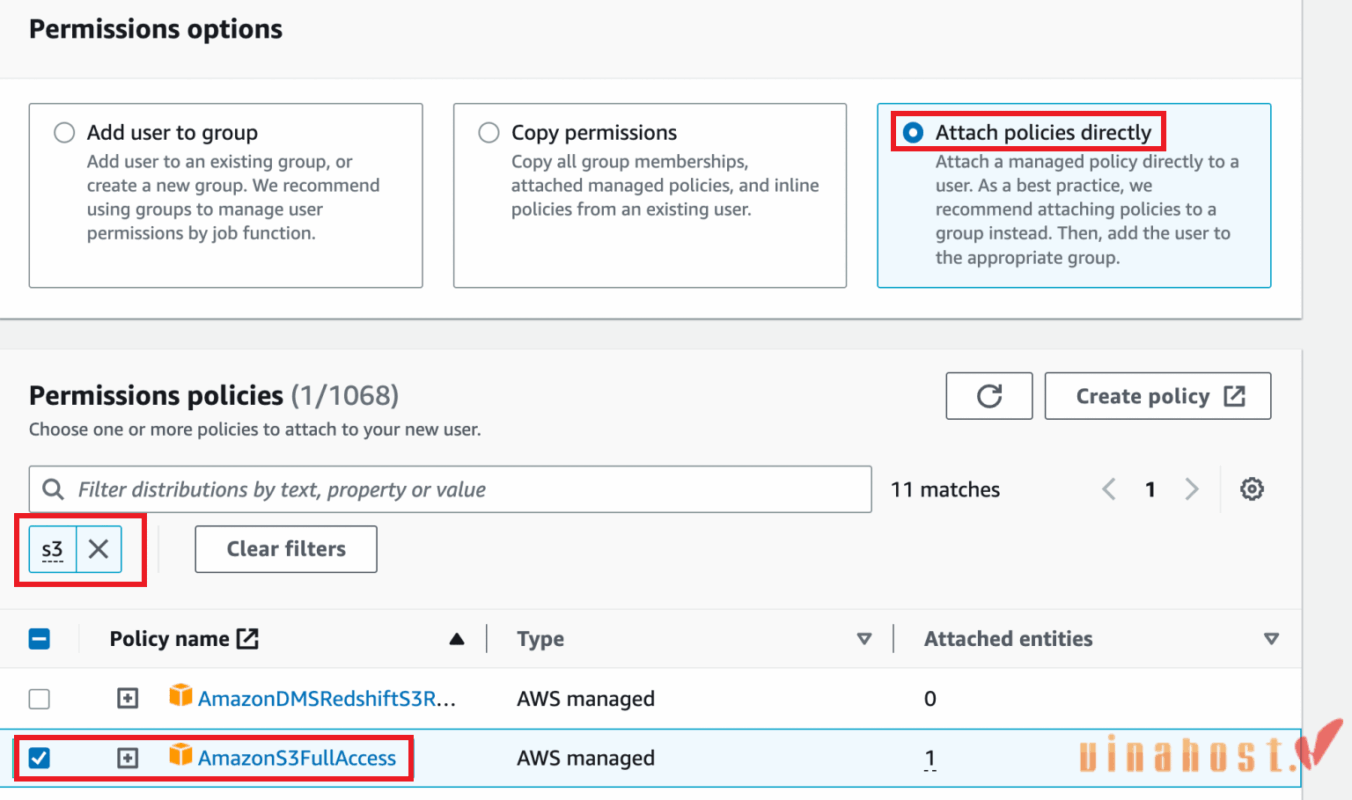Go to previous page with the left chevron

(x=1109, y=489)
